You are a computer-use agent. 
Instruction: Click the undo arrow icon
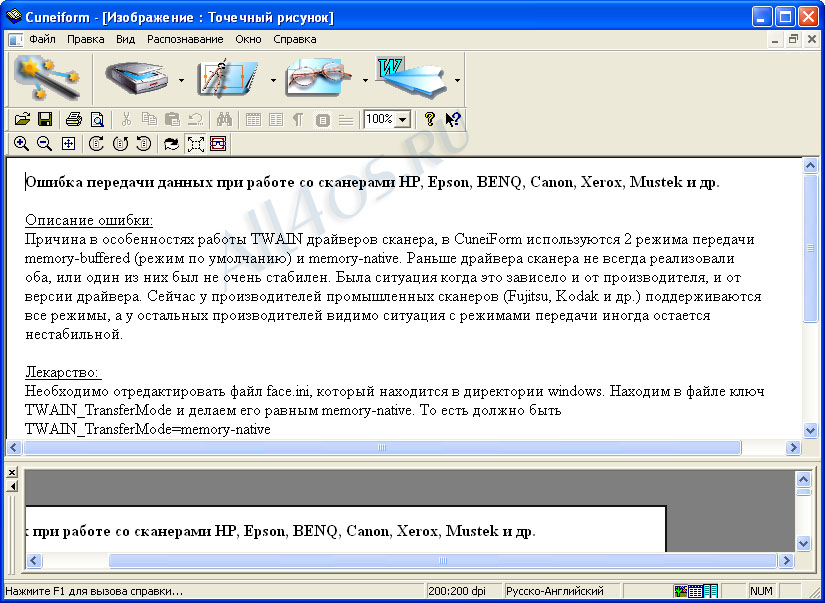[196, 119]
